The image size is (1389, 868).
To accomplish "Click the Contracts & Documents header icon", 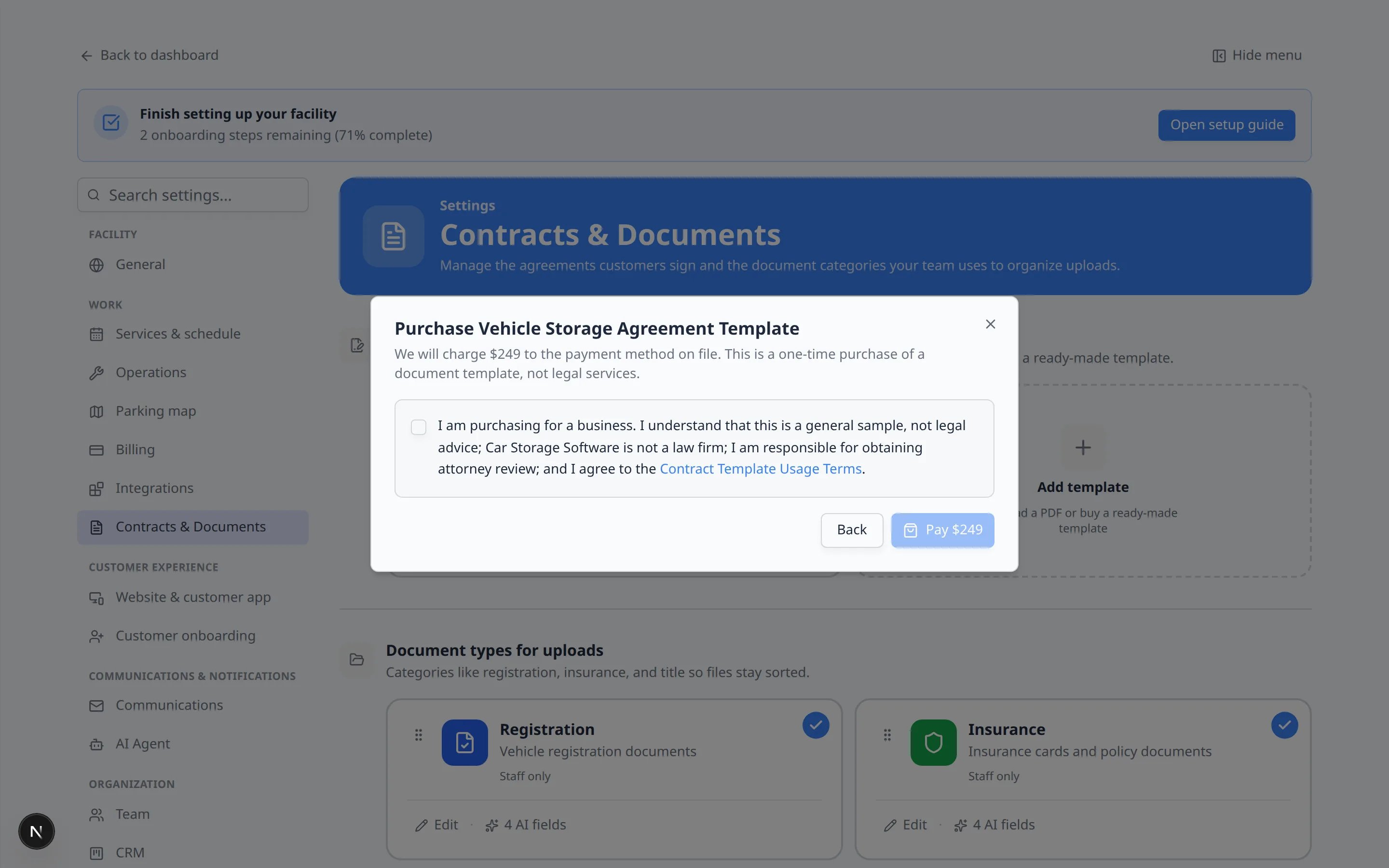I will click(x=393, y=236).
